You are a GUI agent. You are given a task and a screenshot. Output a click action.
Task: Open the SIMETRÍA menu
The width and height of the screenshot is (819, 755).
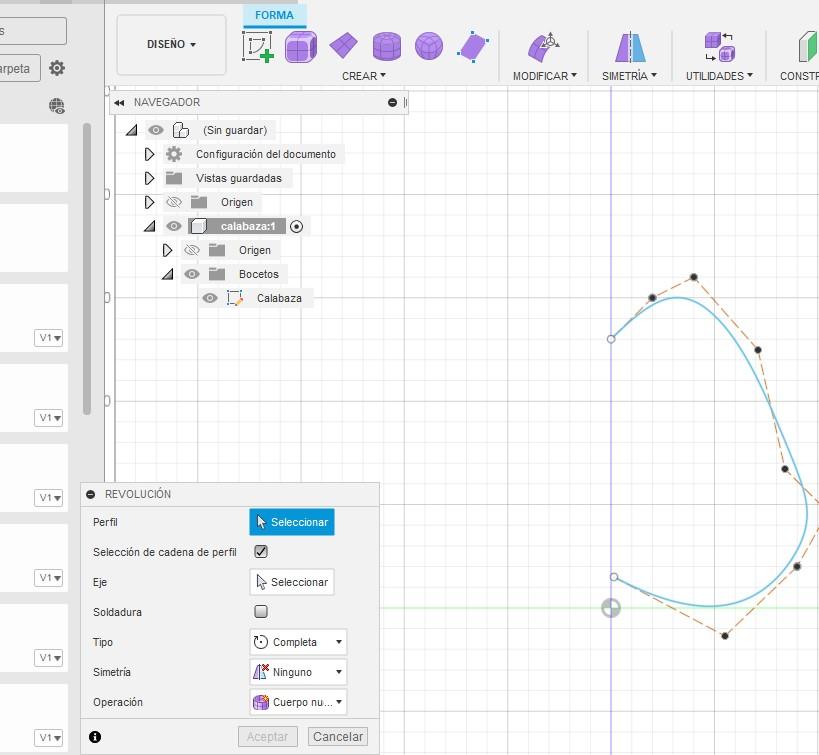pyautogui.click(x=629, y=76)
